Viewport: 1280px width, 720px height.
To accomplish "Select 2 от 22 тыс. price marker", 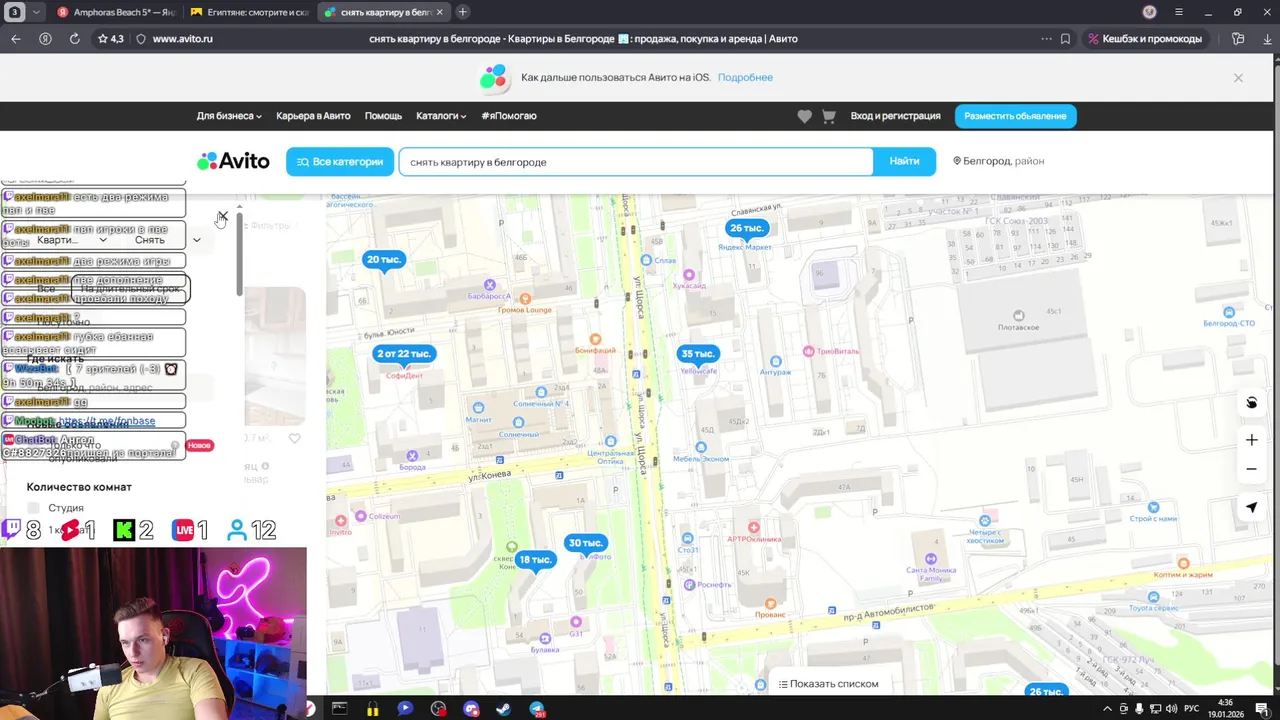I will coord(404,354).
